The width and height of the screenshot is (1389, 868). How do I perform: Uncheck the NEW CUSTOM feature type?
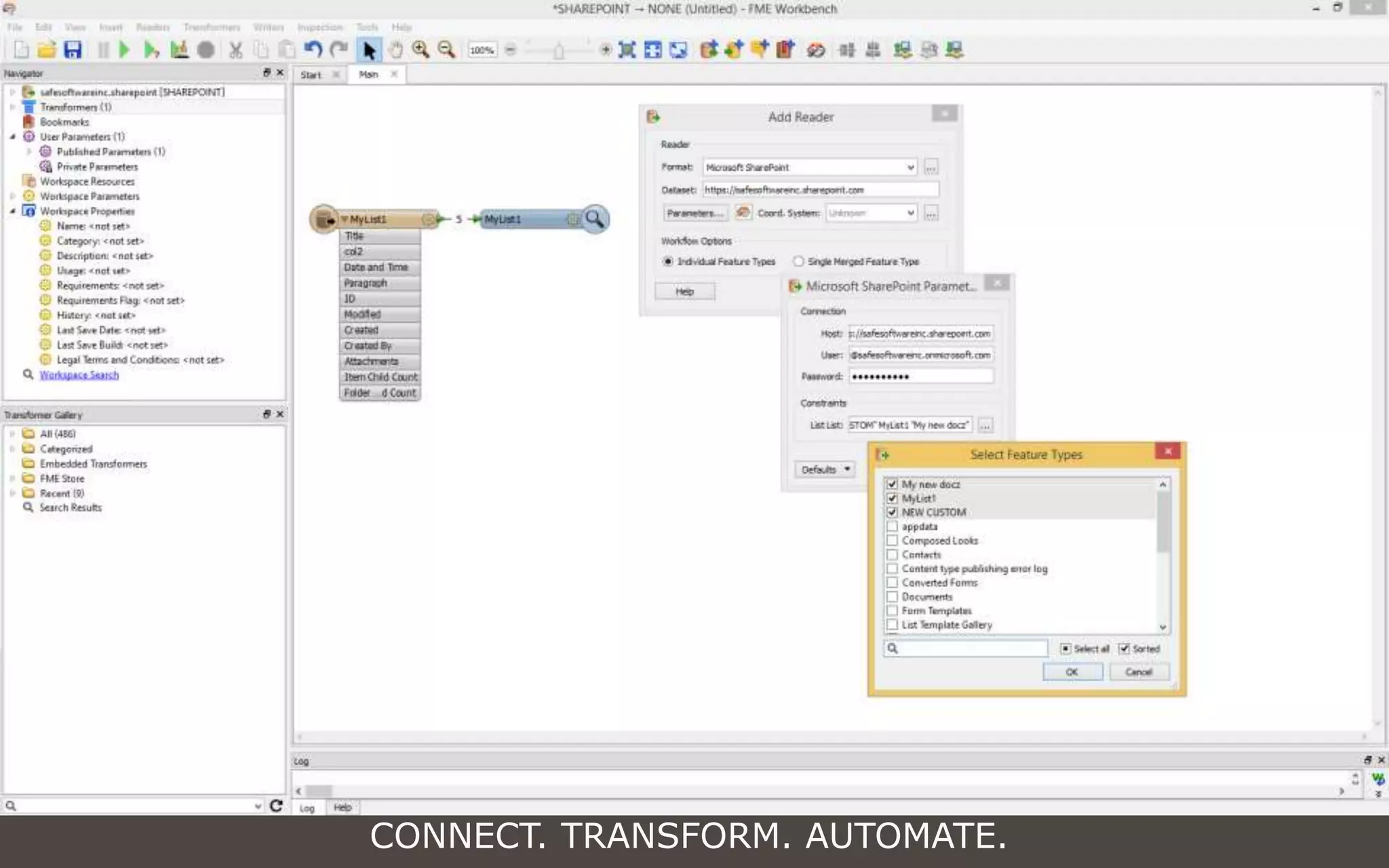pyautogui.click(x=893, y=512)
